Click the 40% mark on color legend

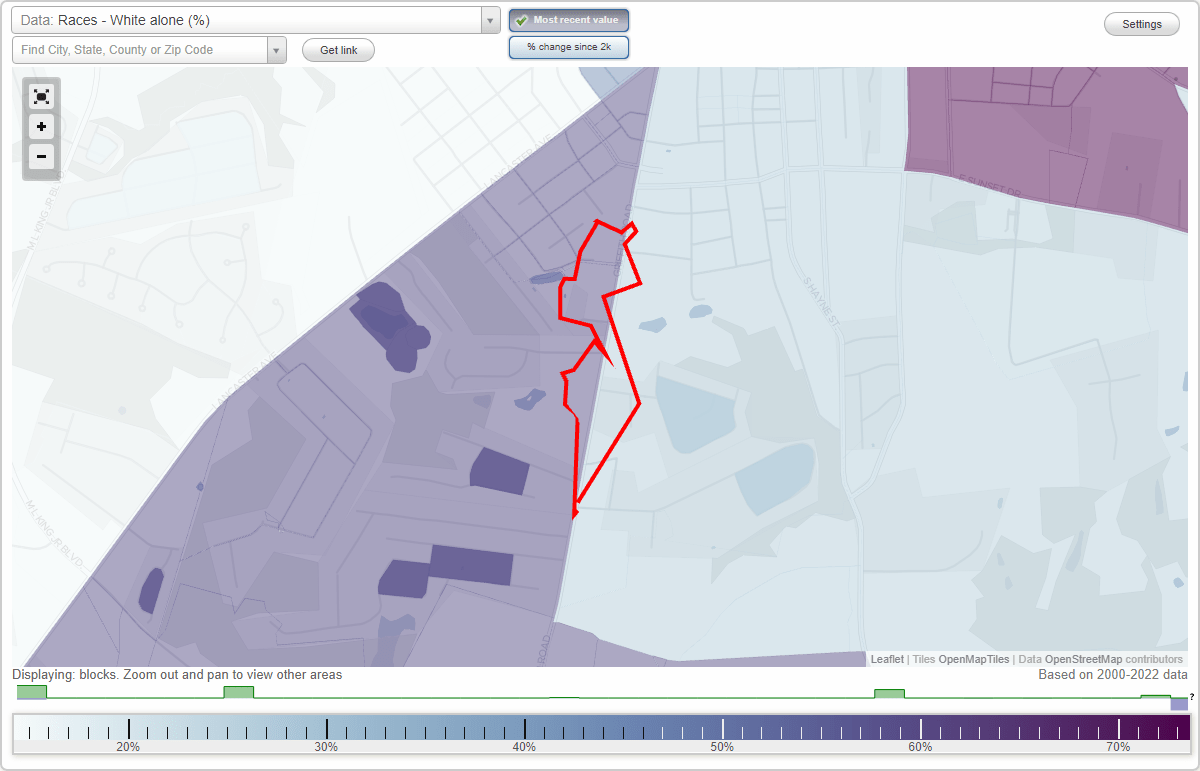[525, 747]
